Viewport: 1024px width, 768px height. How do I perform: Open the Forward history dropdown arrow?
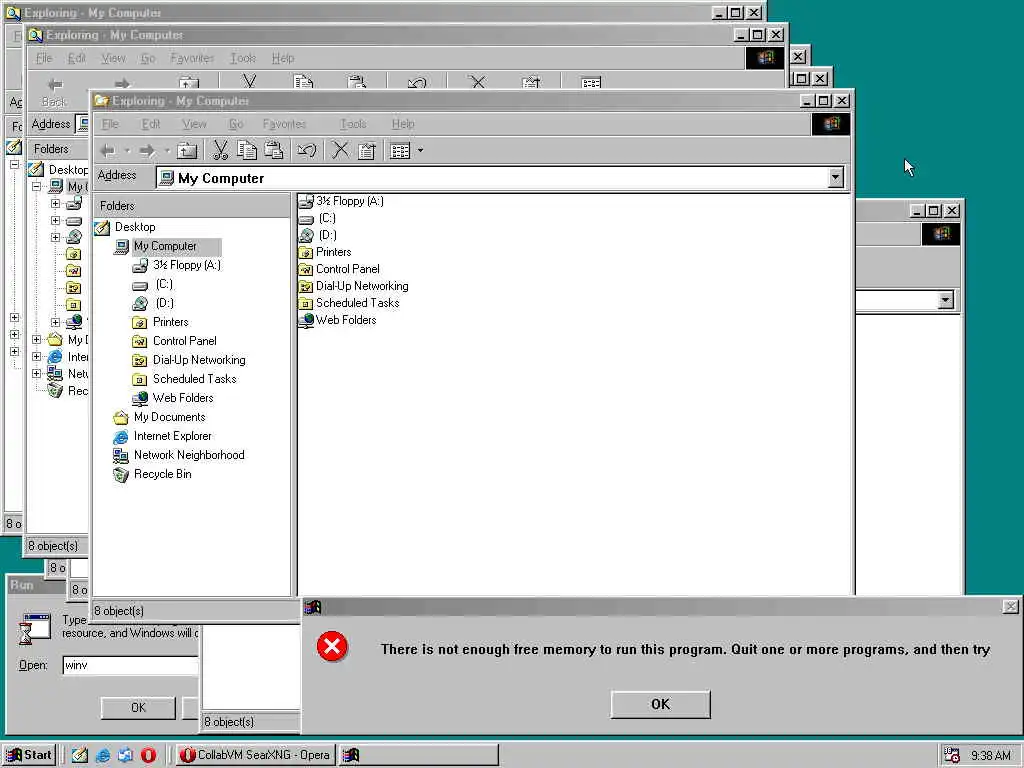pos(167,151)
